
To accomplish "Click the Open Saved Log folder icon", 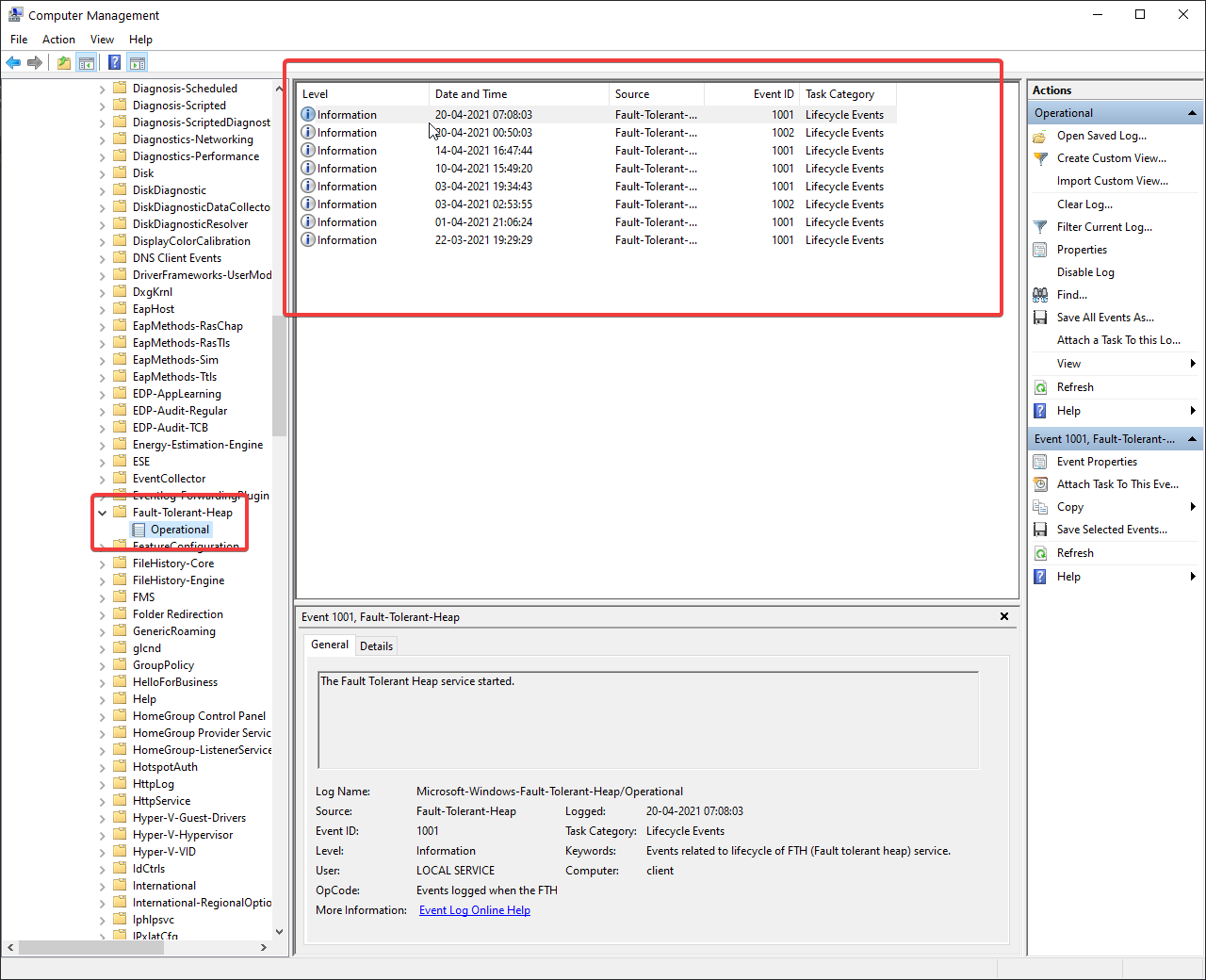I will 1040,136.
